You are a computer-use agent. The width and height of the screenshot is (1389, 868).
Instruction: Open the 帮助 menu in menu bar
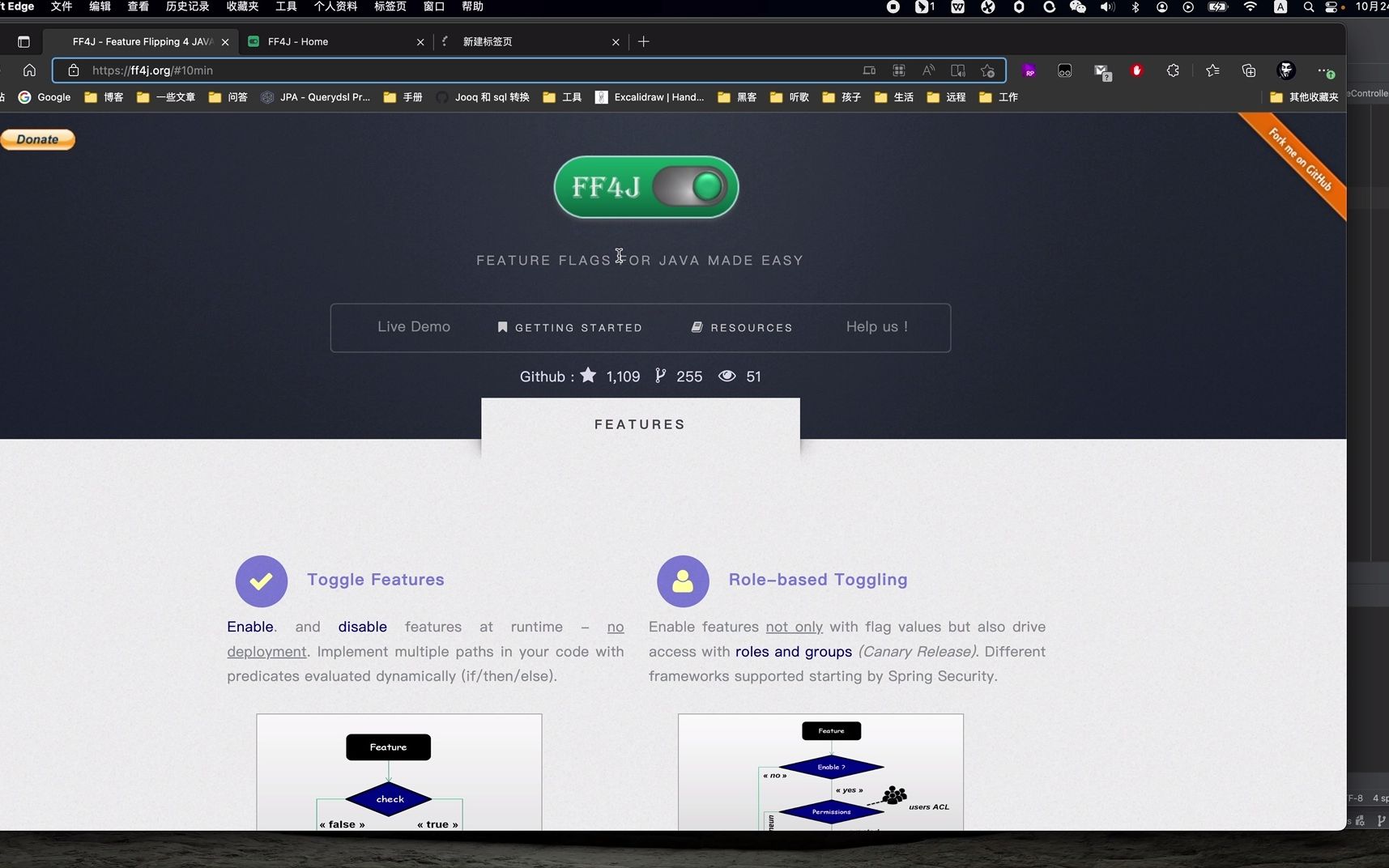coord(472,6)
